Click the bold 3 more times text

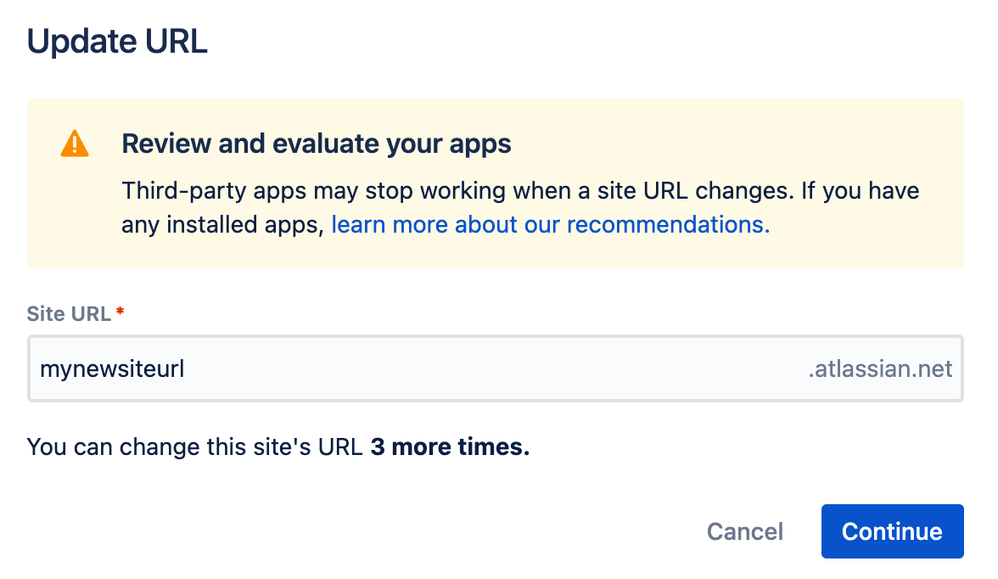450,447
